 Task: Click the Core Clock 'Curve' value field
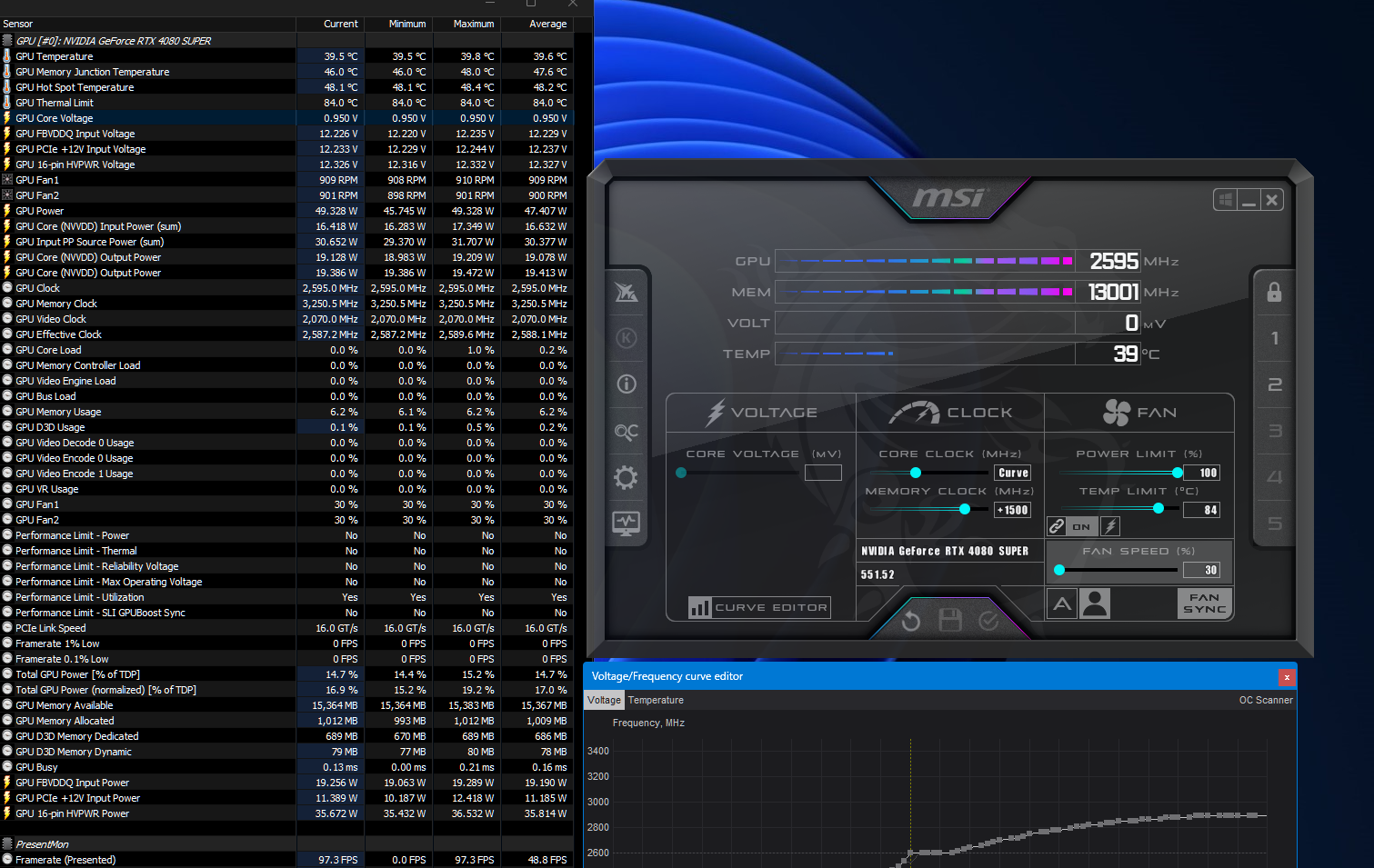coord(1013,473)
